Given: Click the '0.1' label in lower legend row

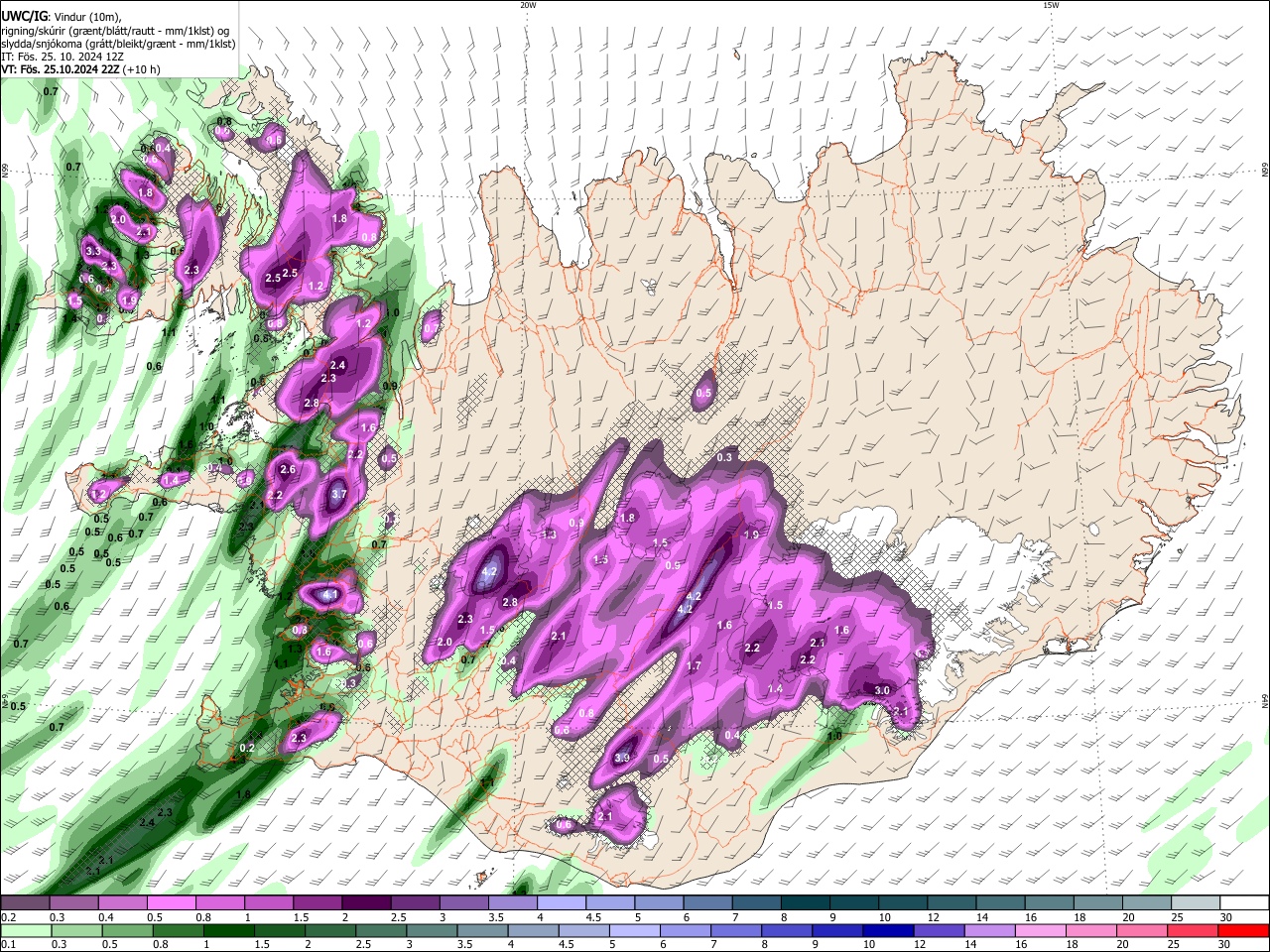Looking at the screenshot, I should (x=8, y=945).
